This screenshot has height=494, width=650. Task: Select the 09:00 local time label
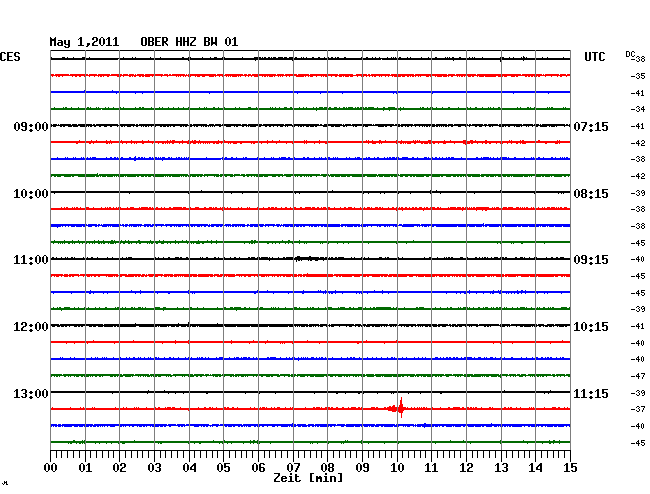[x=31, y=126]
